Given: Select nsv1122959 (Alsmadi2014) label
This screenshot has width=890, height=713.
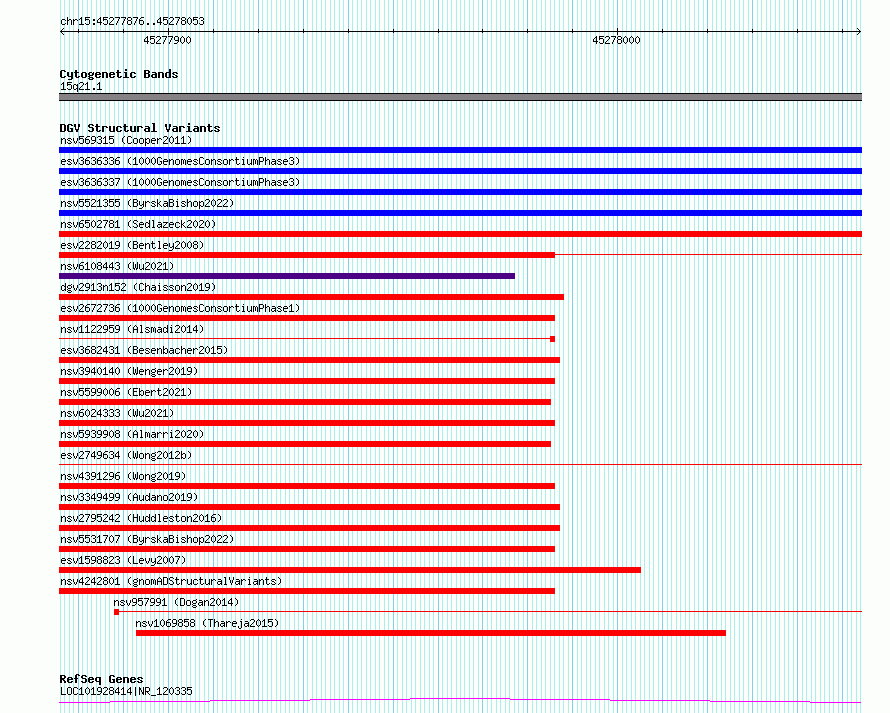Looking at the screenshot, I should (x=132, y=329).
